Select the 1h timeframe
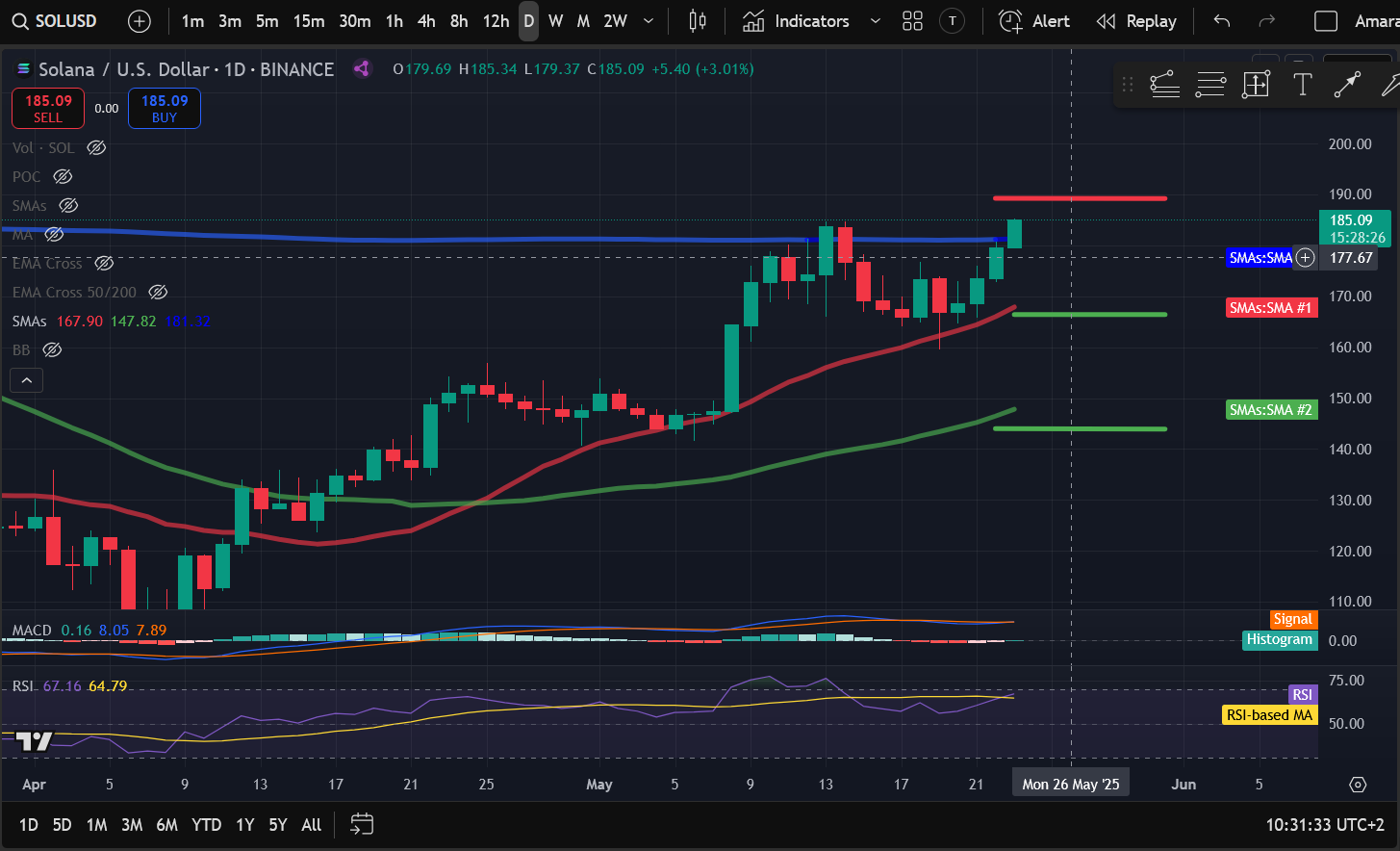1400x851 pixels. (x=395, y=21)
